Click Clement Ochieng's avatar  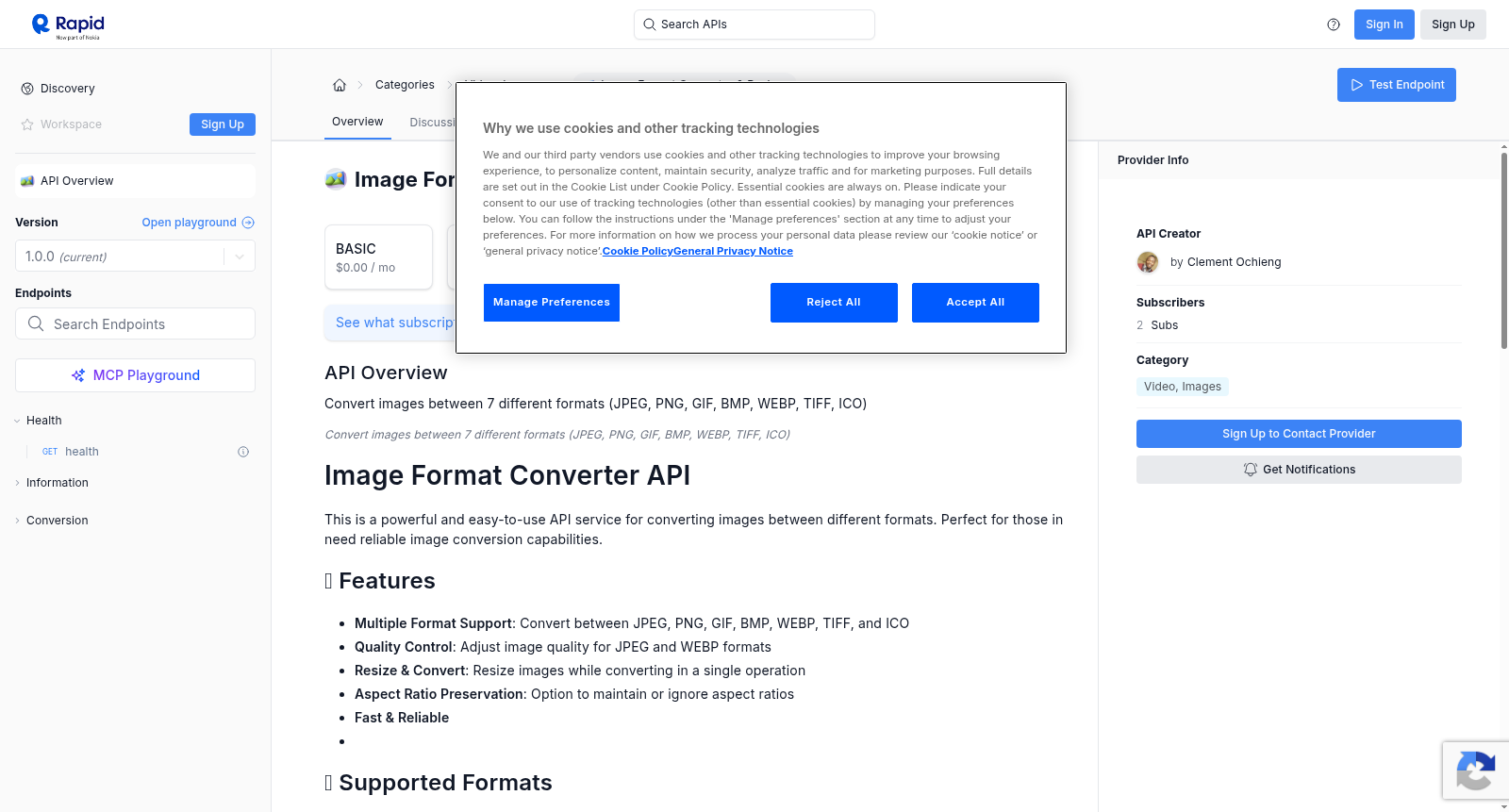(1148, 262)
